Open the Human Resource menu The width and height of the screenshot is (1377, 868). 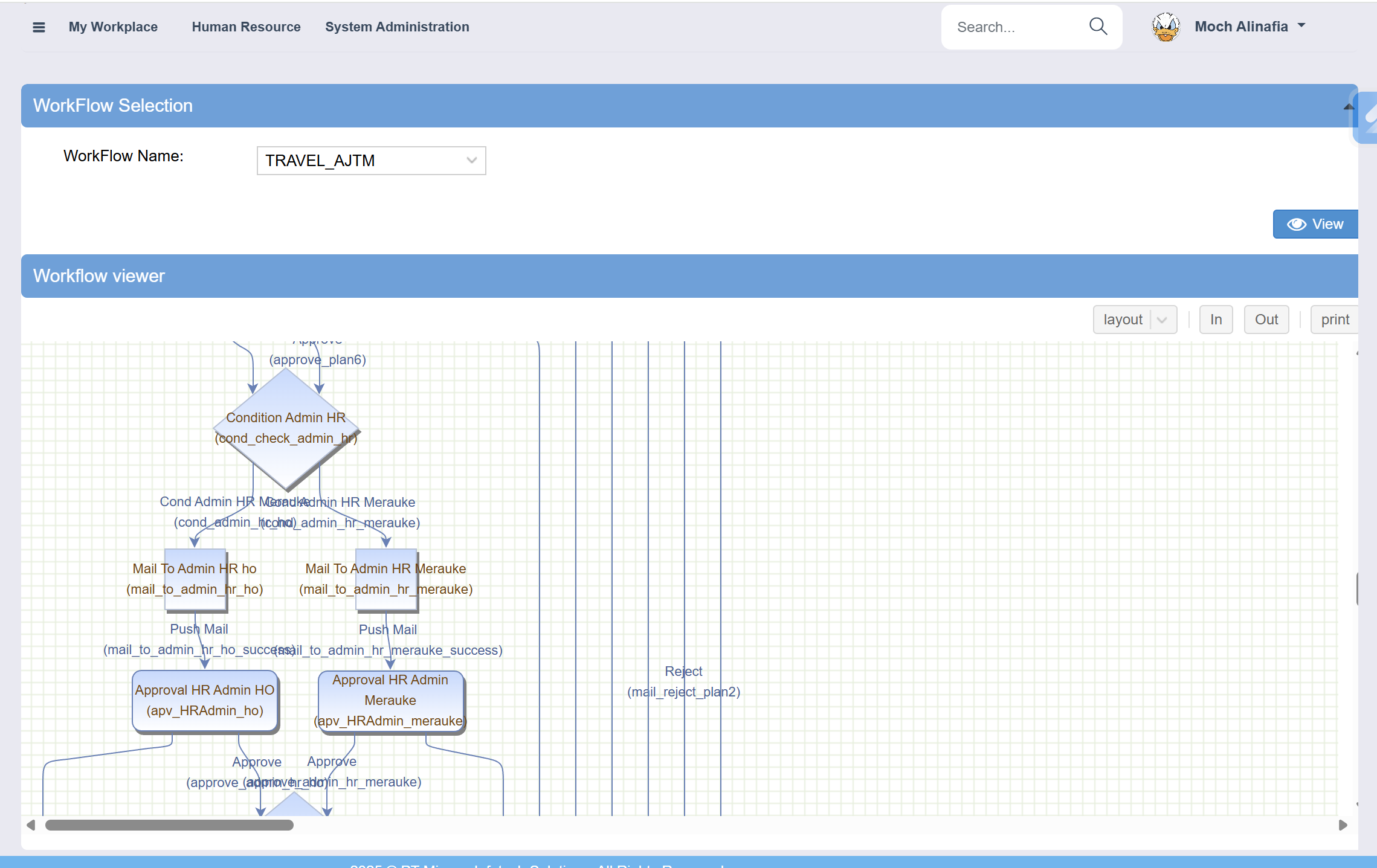coord(246,27)
